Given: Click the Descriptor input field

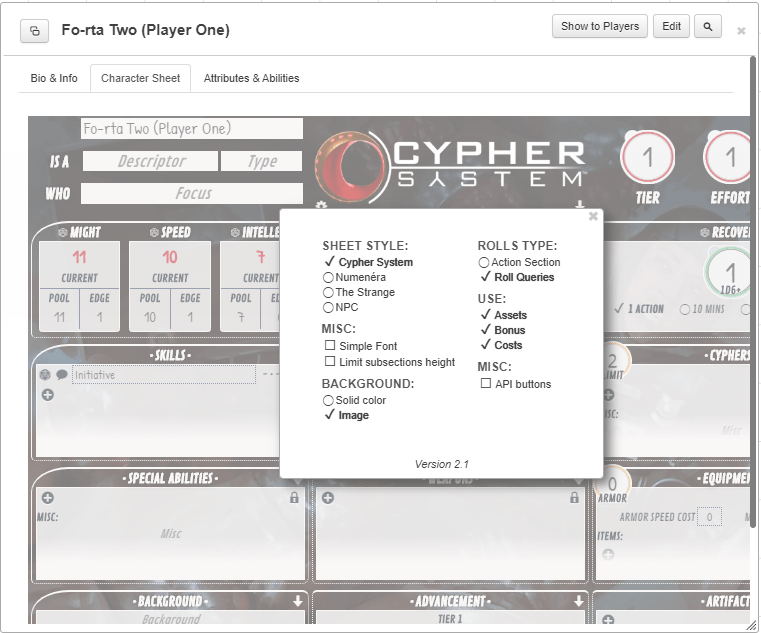Looking at the screenshot, I should point(150,161).
